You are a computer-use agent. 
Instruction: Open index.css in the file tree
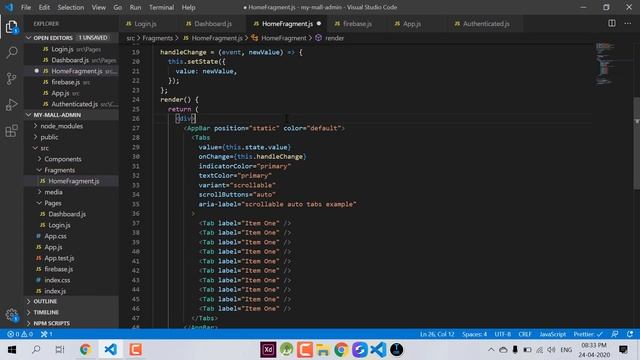click(57, 280)
